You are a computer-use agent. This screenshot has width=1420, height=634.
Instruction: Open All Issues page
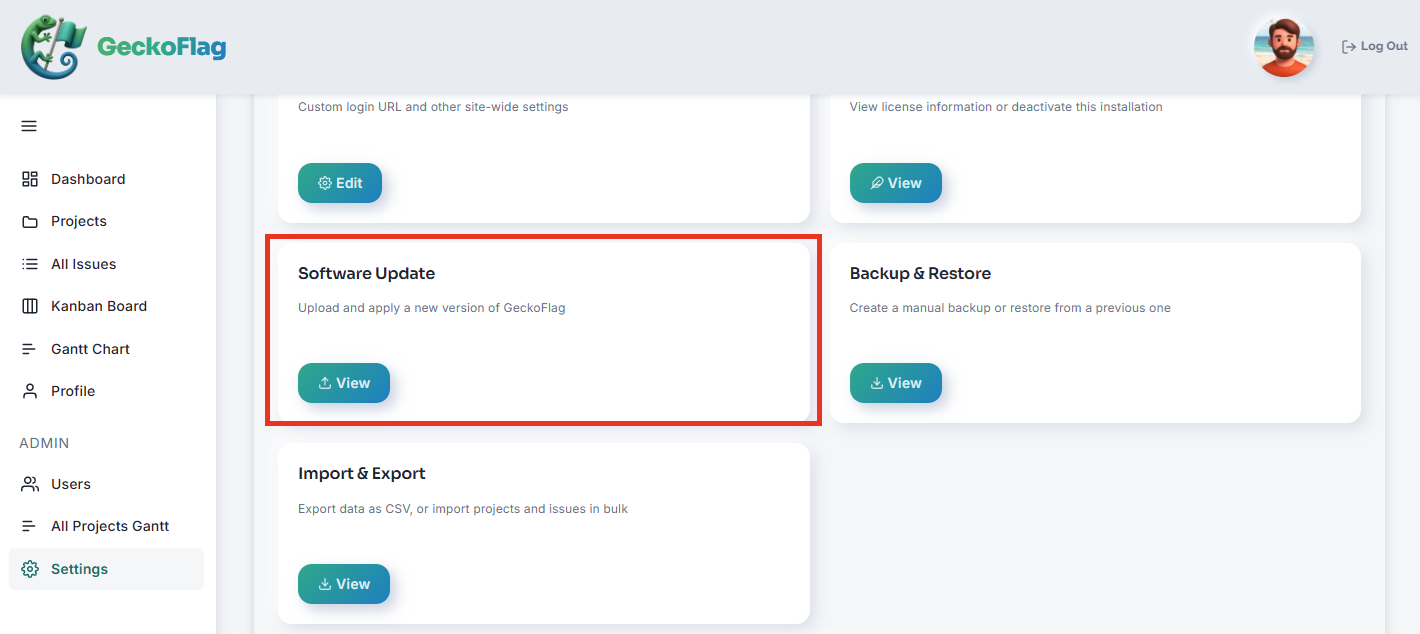(x=106, y=264)
